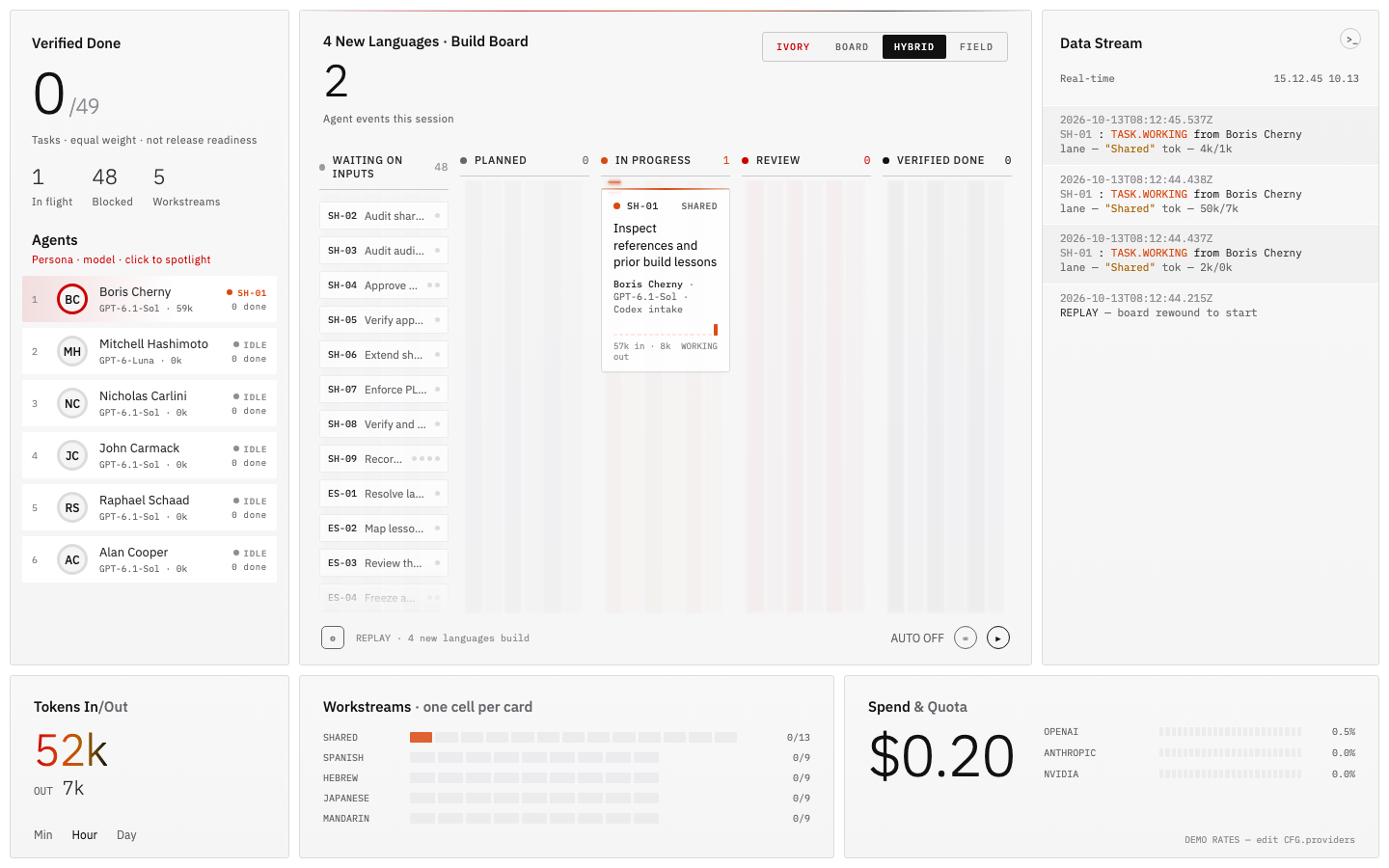This screenshot has width=1389, height=868.
Task: Select the HYBRID view option
Action: (913, 46)
